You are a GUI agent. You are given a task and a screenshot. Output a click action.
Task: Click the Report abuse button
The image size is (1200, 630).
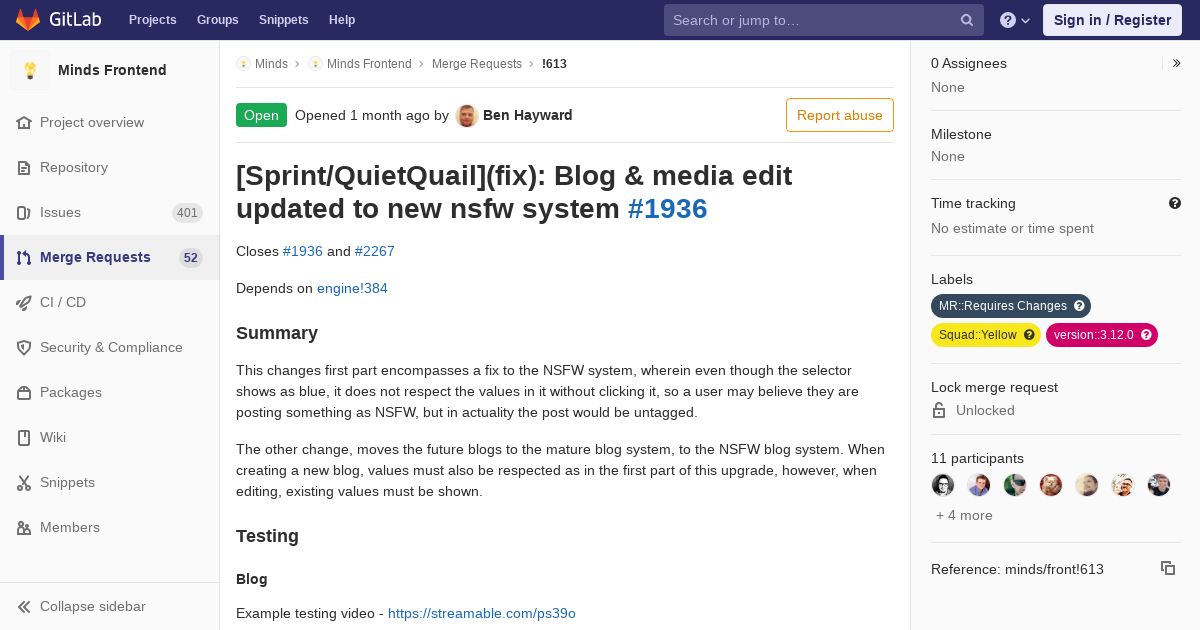(840, 115)
